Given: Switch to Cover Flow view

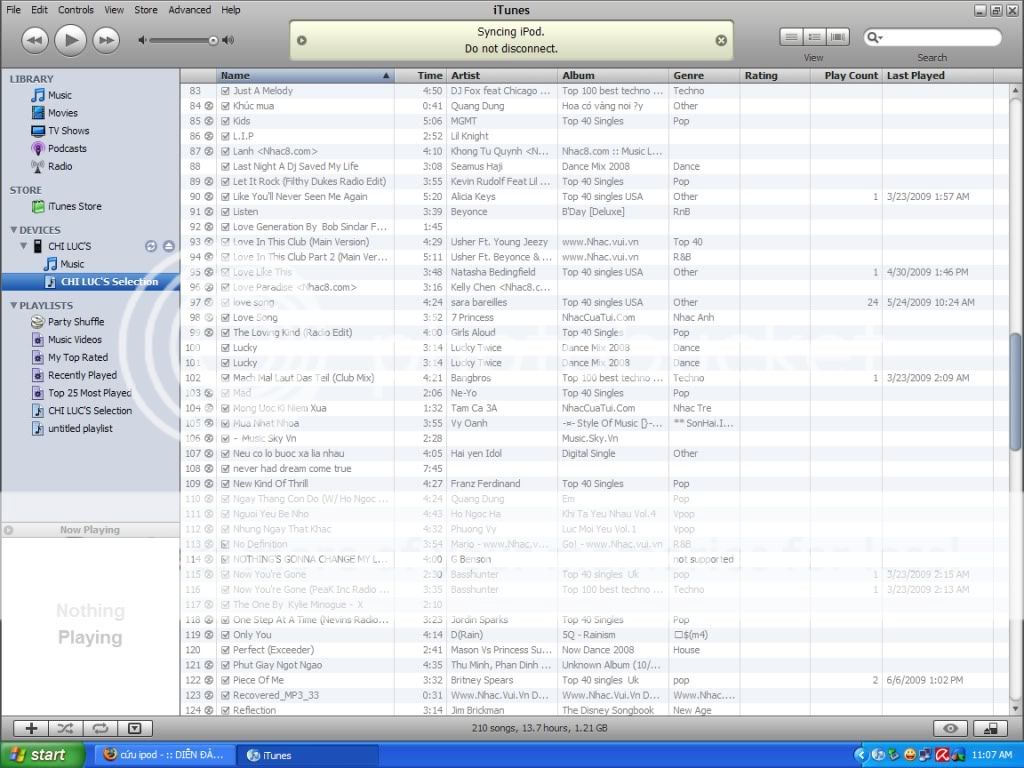Looking at the screenshot, I should pyautogui.click(x=838, y=38).
